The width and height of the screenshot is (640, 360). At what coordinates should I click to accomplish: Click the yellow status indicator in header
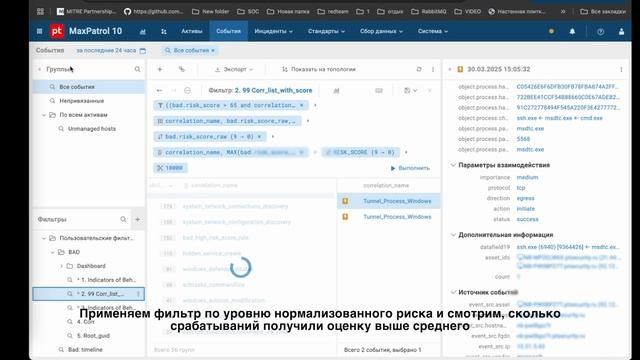tap(551, 31)
